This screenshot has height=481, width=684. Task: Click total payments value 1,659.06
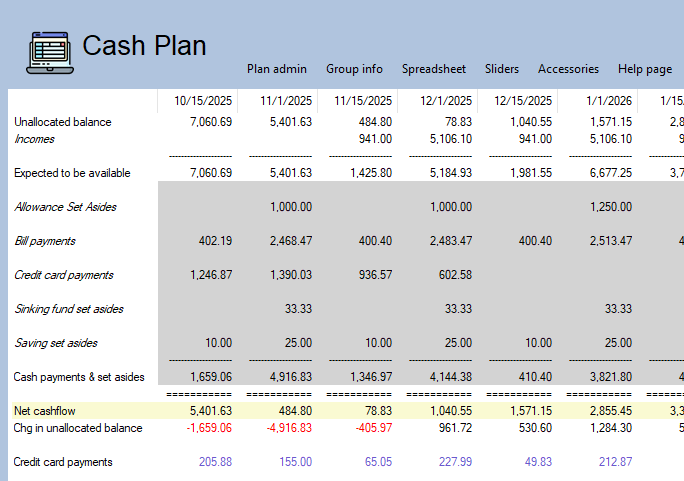[x=211, y=377]
